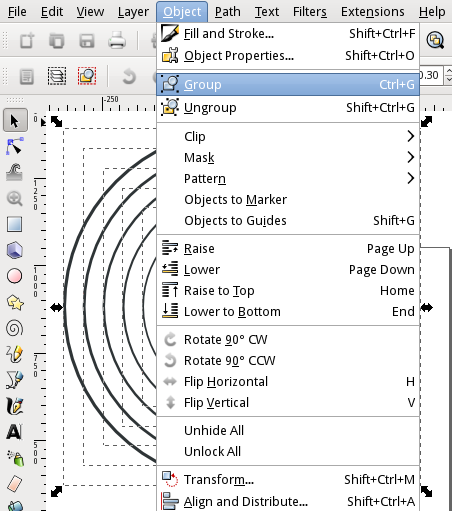452x511 pixels.
Task: Select the Selector arrow tool
Action: coord(15,120)
